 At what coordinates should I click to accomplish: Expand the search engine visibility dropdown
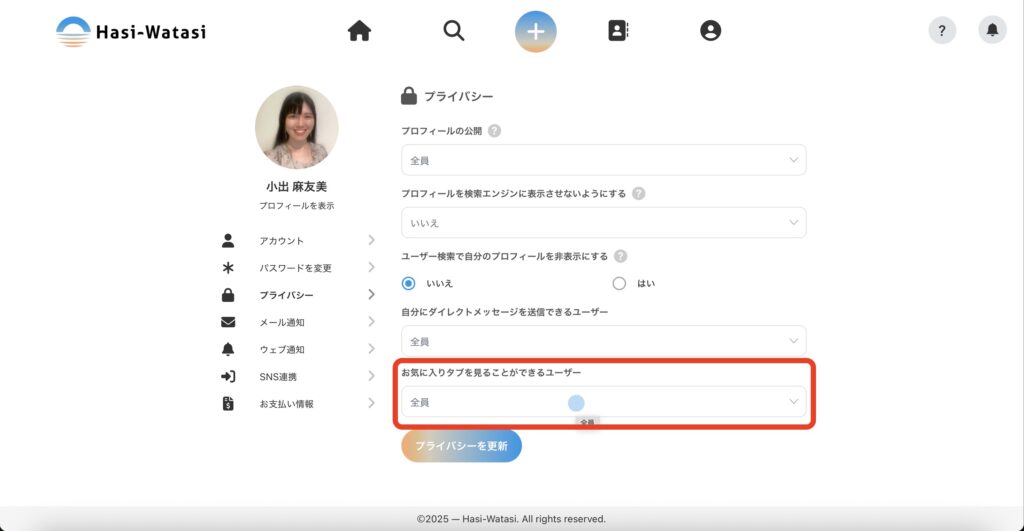click(x=603, y=222)
